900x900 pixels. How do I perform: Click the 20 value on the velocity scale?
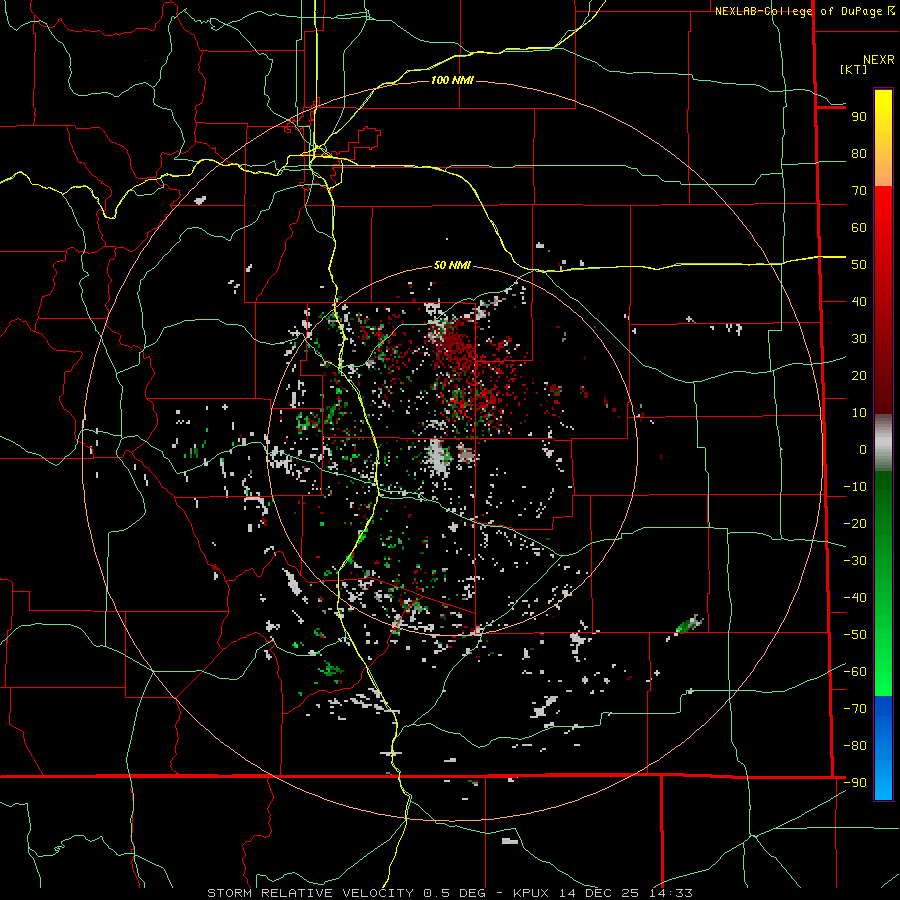coord(859,375)
